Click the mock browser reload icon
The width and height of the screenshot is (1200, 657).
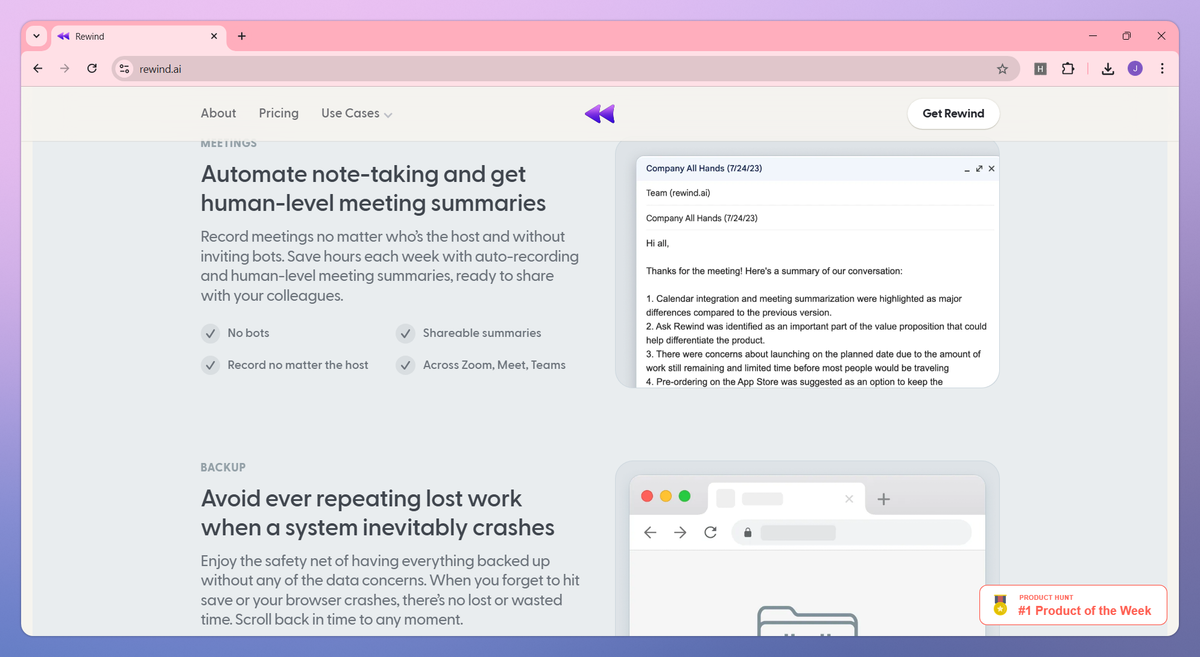tap(710, 533)
